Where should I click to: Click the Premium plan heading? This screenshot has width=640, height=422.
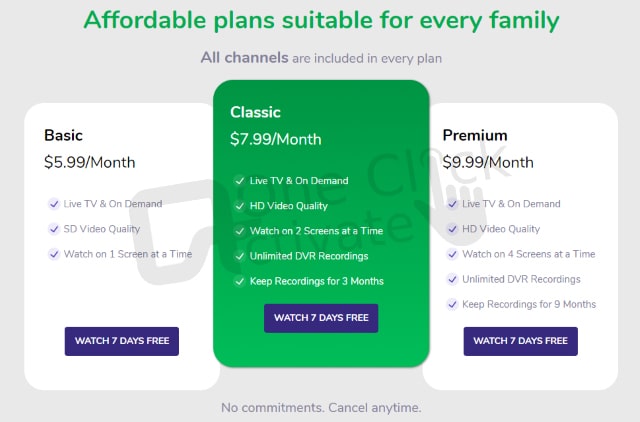[x=475, y=135]
